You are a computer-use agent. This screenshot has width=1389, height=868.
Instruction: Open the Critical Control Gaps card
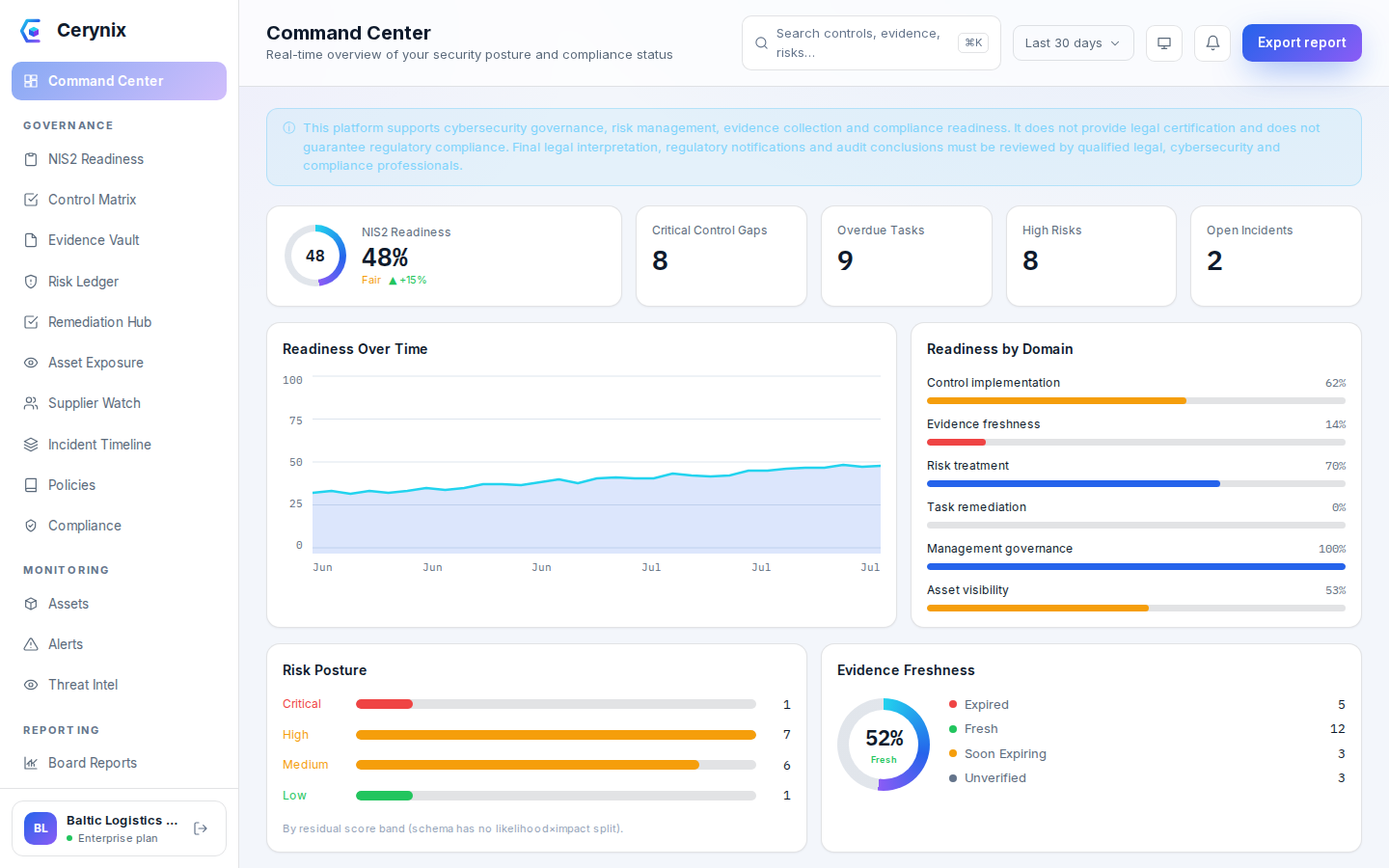click(722, 256)
